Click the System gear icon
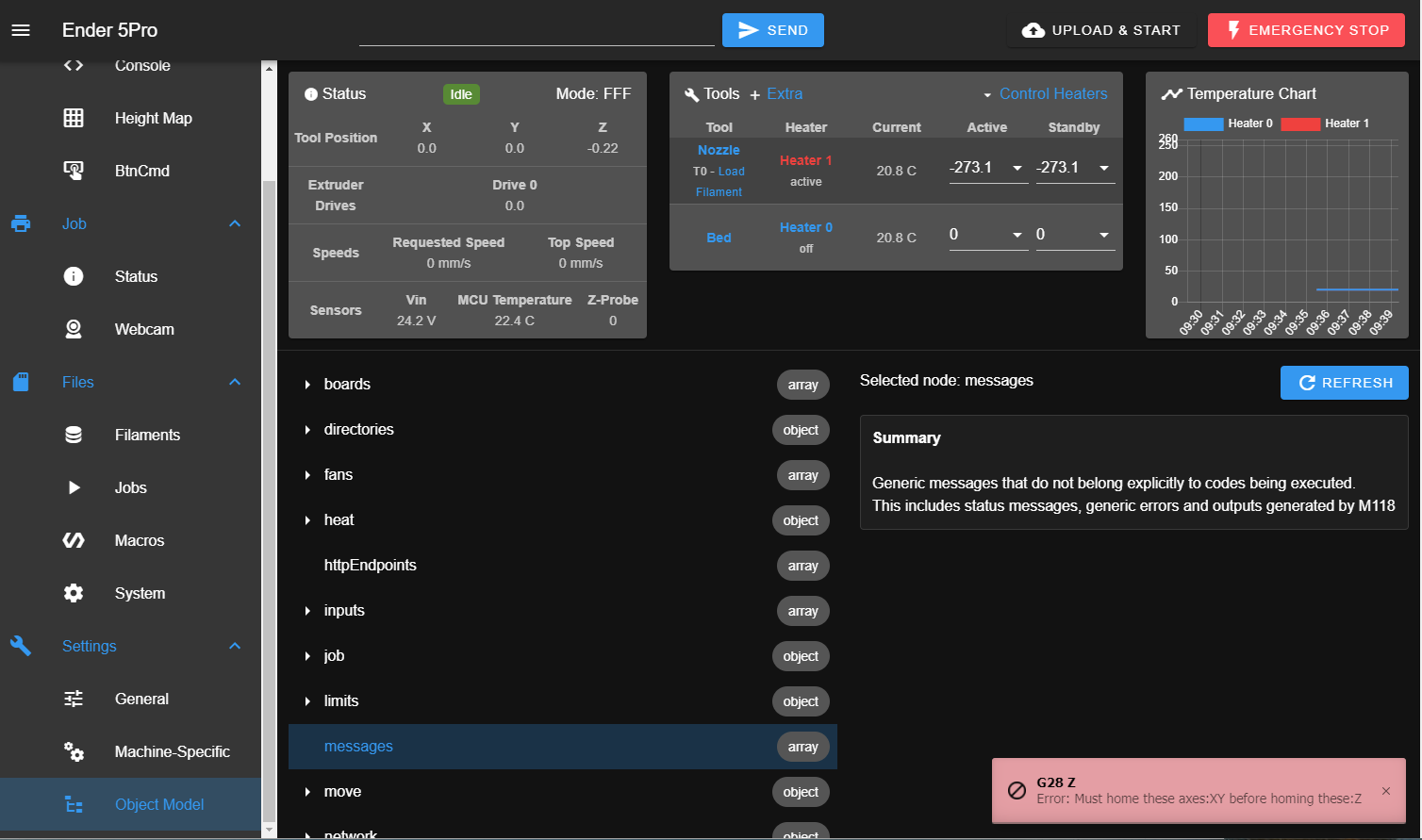This screenshot has height=840, width=1422. (74, 593)
